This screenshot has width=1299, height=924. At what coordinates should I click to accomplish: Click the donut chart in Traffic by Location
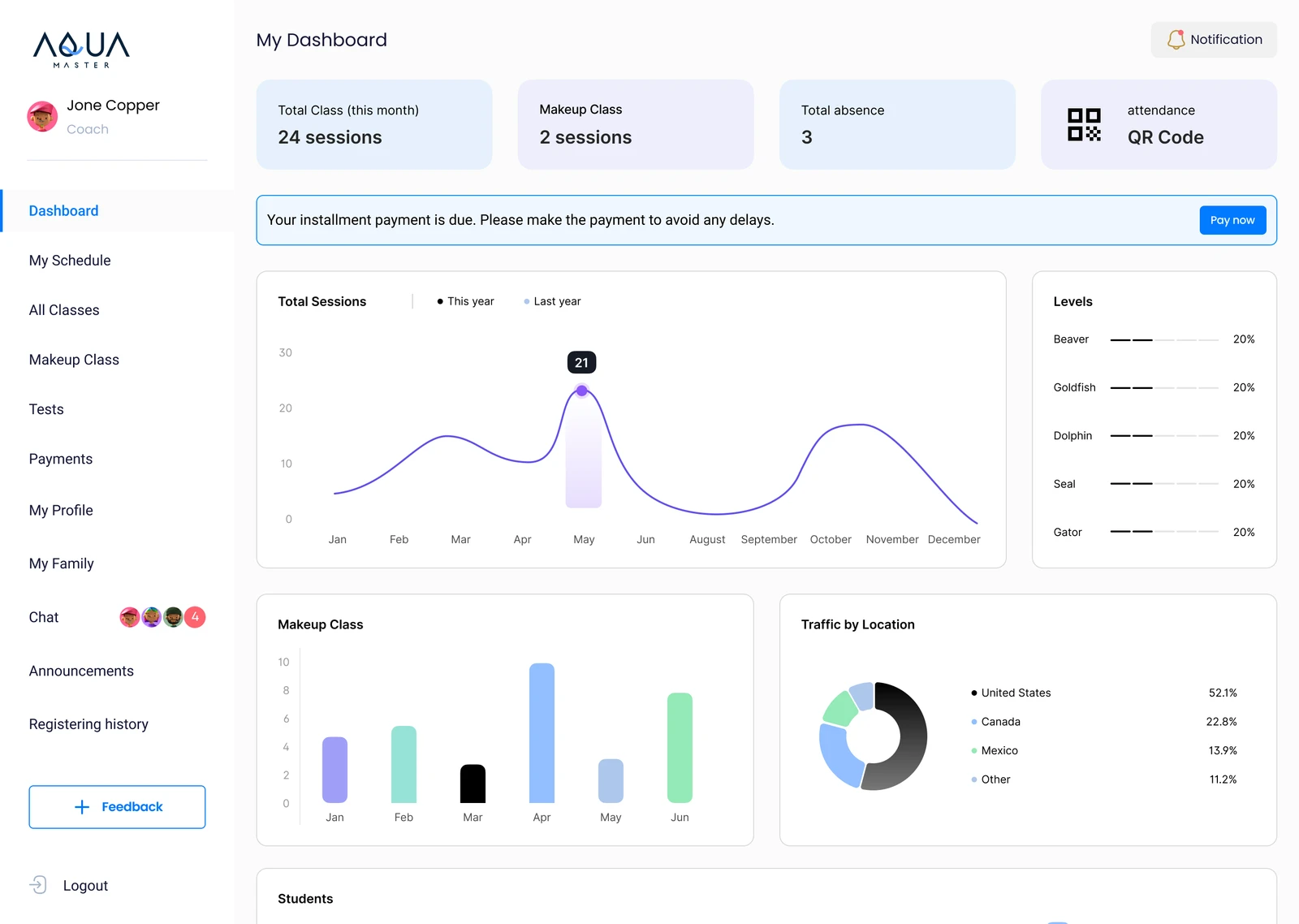click(873, 736)
